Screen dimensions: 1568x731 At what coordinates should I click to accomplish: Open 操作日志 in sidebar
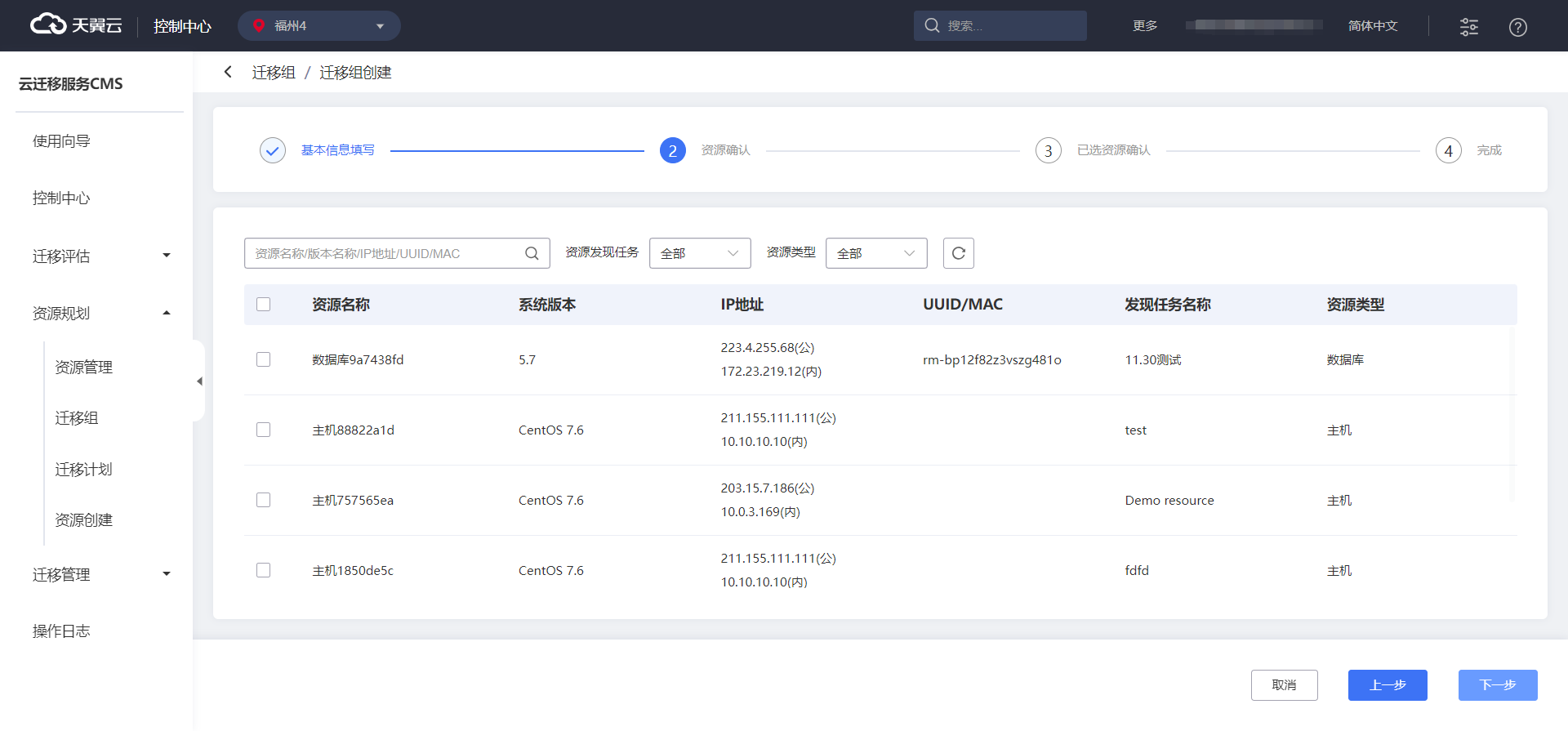[61, 631]
